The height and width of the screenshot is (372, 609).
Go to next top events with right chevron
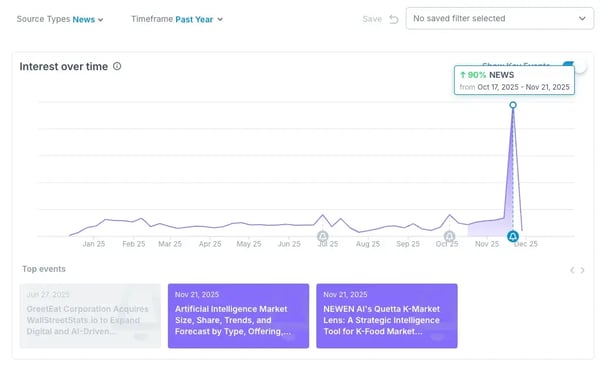click(582, 270)
